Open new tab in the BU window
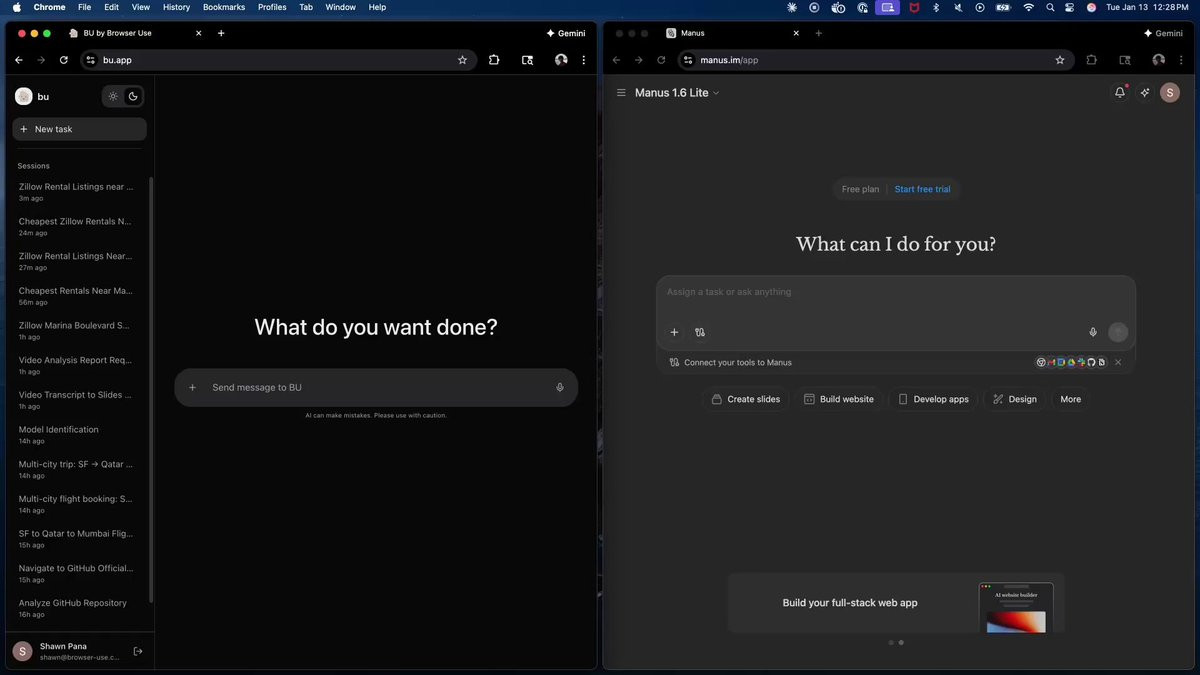1200x675 pixels. tap(221, 33)
